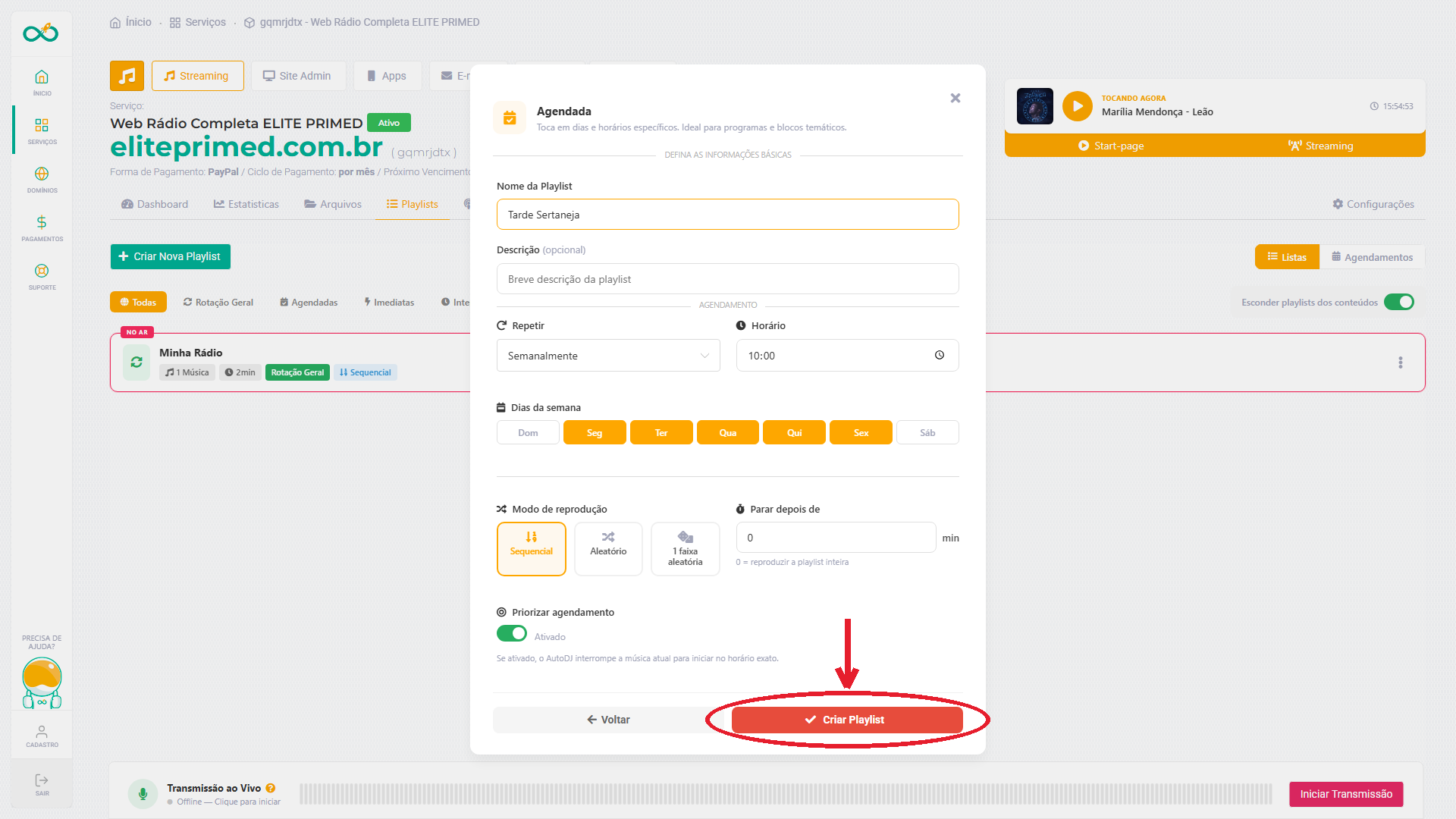Toggle Seg weekday off
This screenshot has height=819, width=1456.
[x=595, y=432]
